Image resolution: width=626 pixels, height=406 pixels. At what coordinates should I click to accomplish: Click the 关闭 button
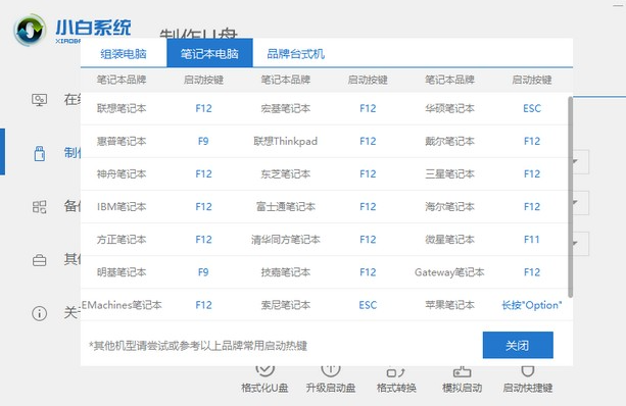point(518,345)
